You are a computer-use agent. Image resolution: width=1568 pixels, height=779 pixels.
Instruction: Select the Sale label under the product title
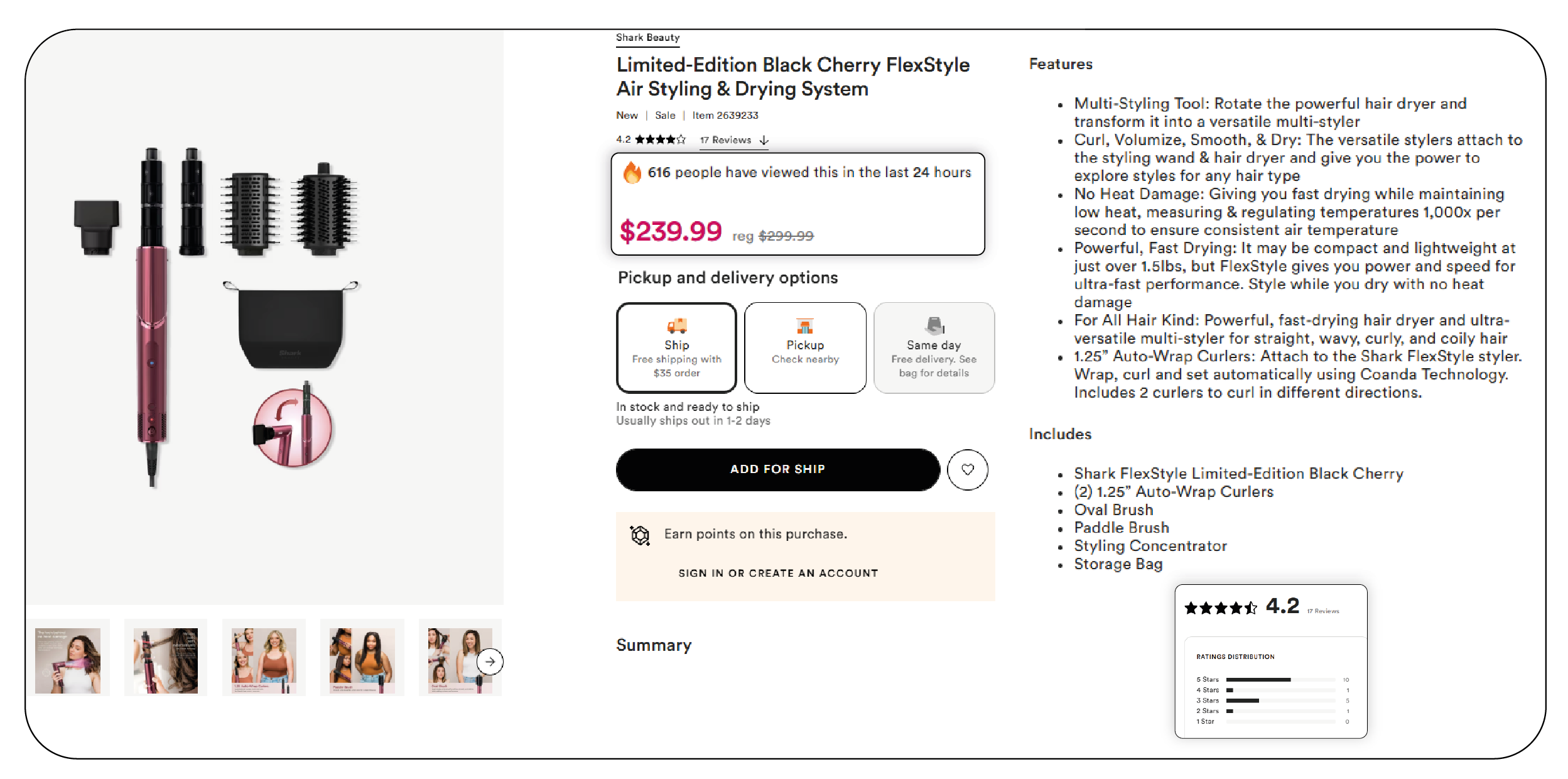pos(665,115)
